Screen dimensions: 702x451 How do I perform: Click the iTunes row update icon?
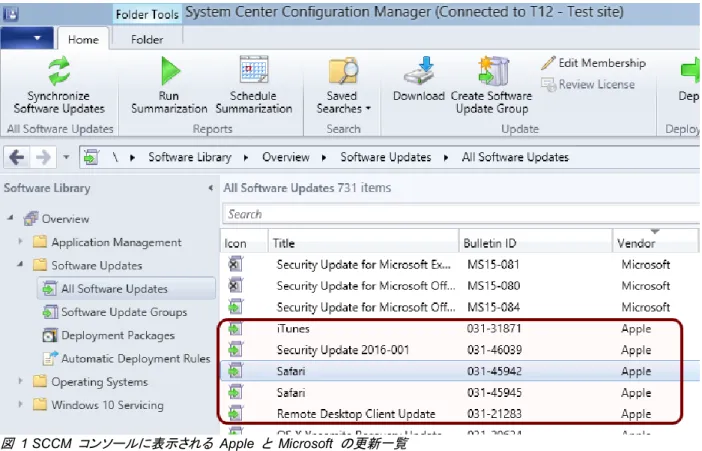pyautogui.click(x=235, y=329)
